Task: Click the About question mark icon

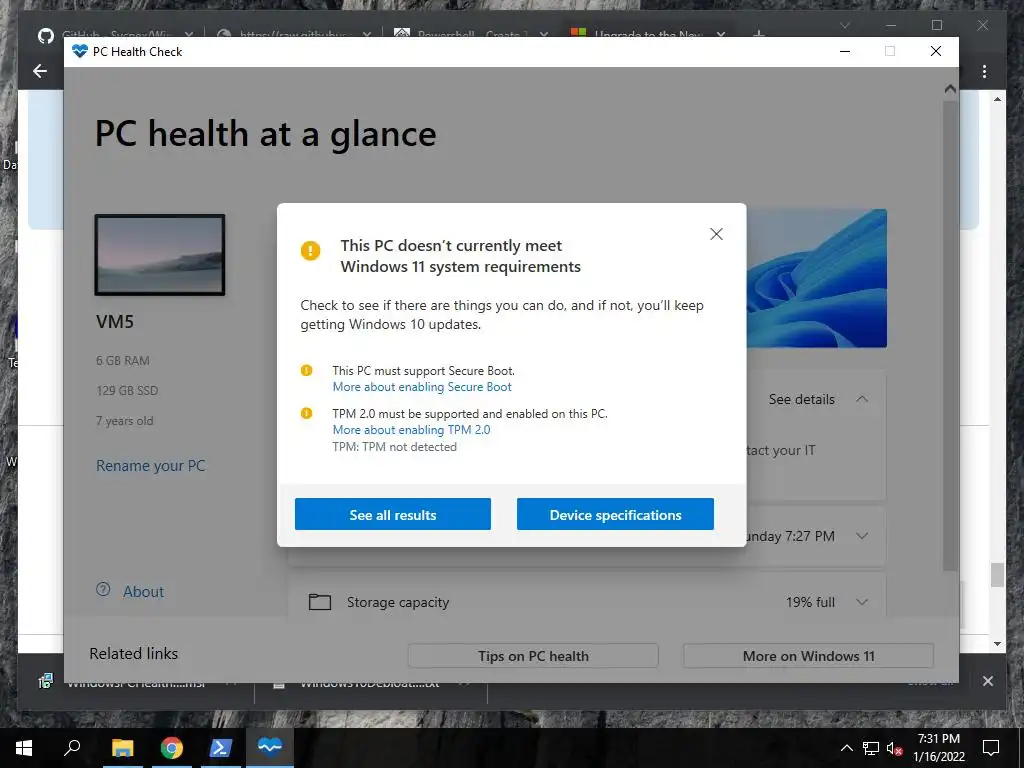Action: click(103, 590)
